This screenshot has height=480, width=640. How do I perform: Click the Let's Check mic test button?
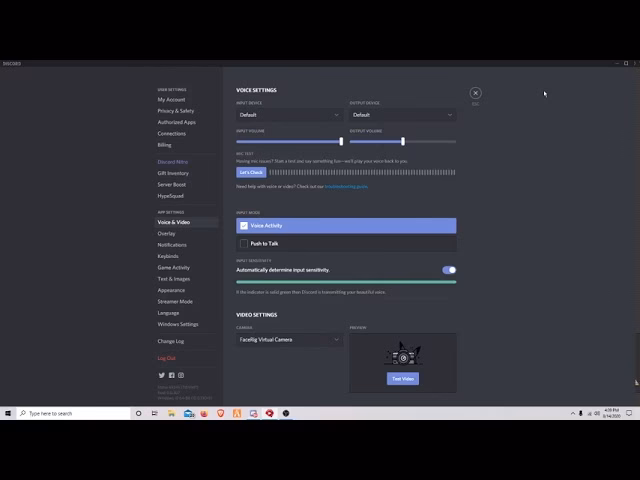251,172
